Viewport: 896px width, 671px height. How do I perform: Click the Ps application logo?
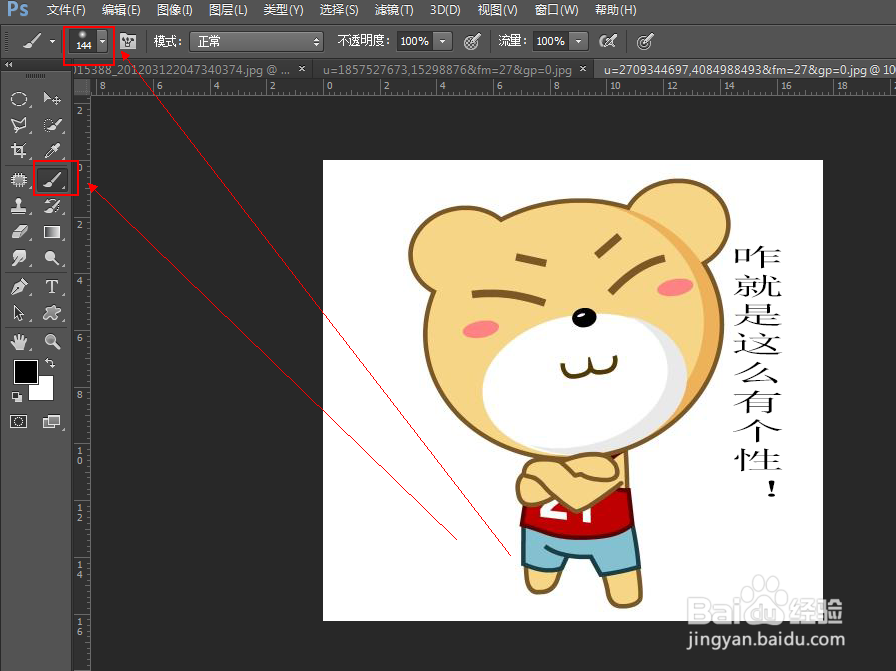tap(18, 9)
